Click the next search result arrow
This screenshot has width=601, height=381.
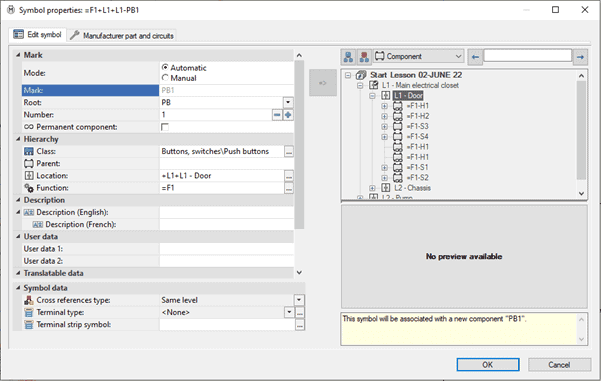580,57
